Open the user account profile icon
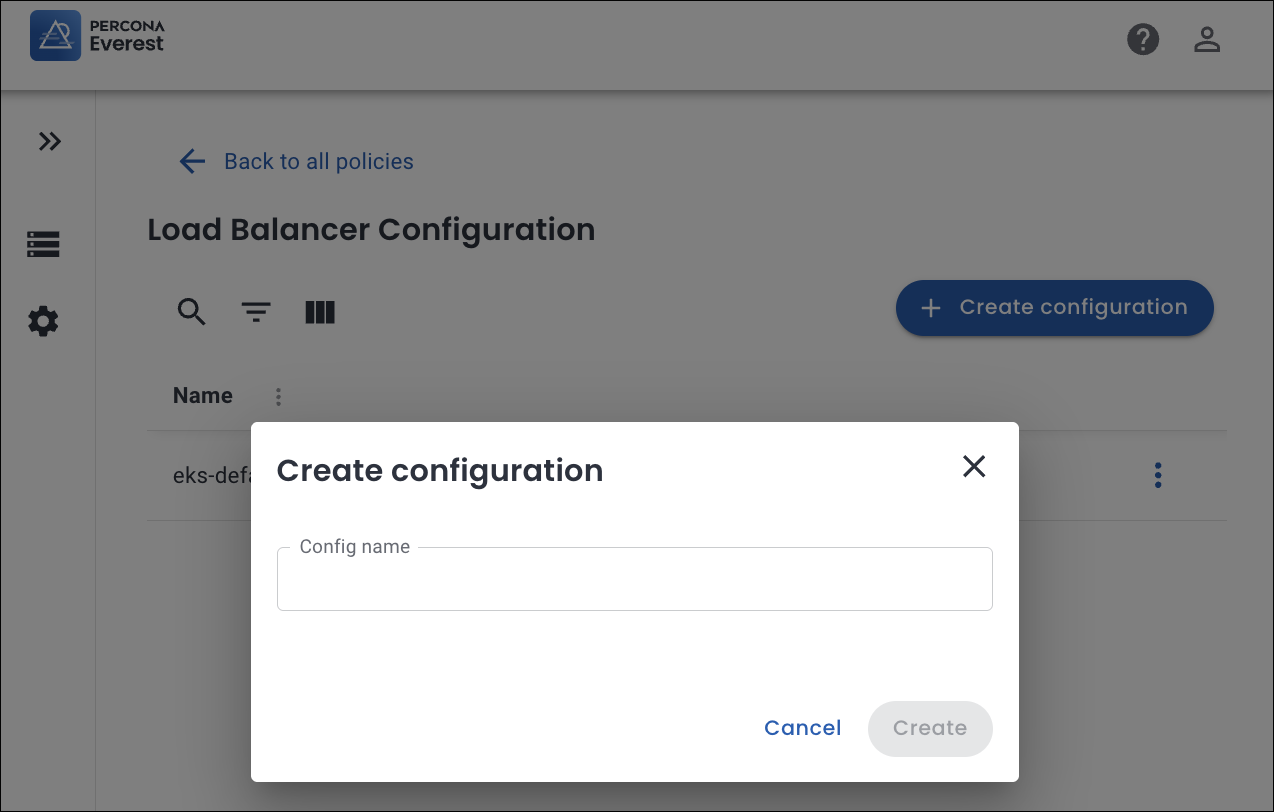Screen dimensions: 1274x812 pyautogui.click(x=1207, y=40)
